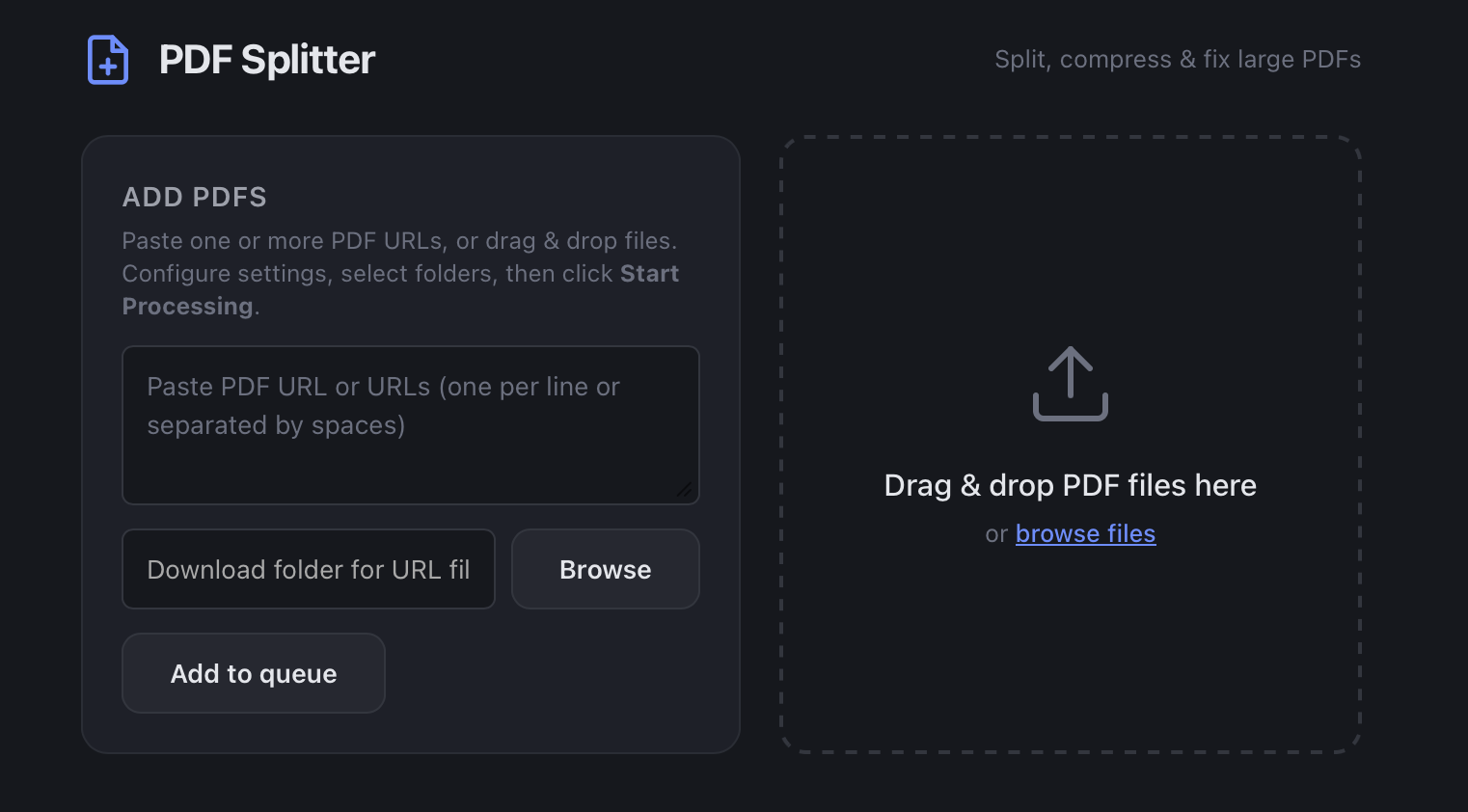Select the ADD PDFS section heading
The height and width of the screenshot is (812, 1468).
pos(194,197)
